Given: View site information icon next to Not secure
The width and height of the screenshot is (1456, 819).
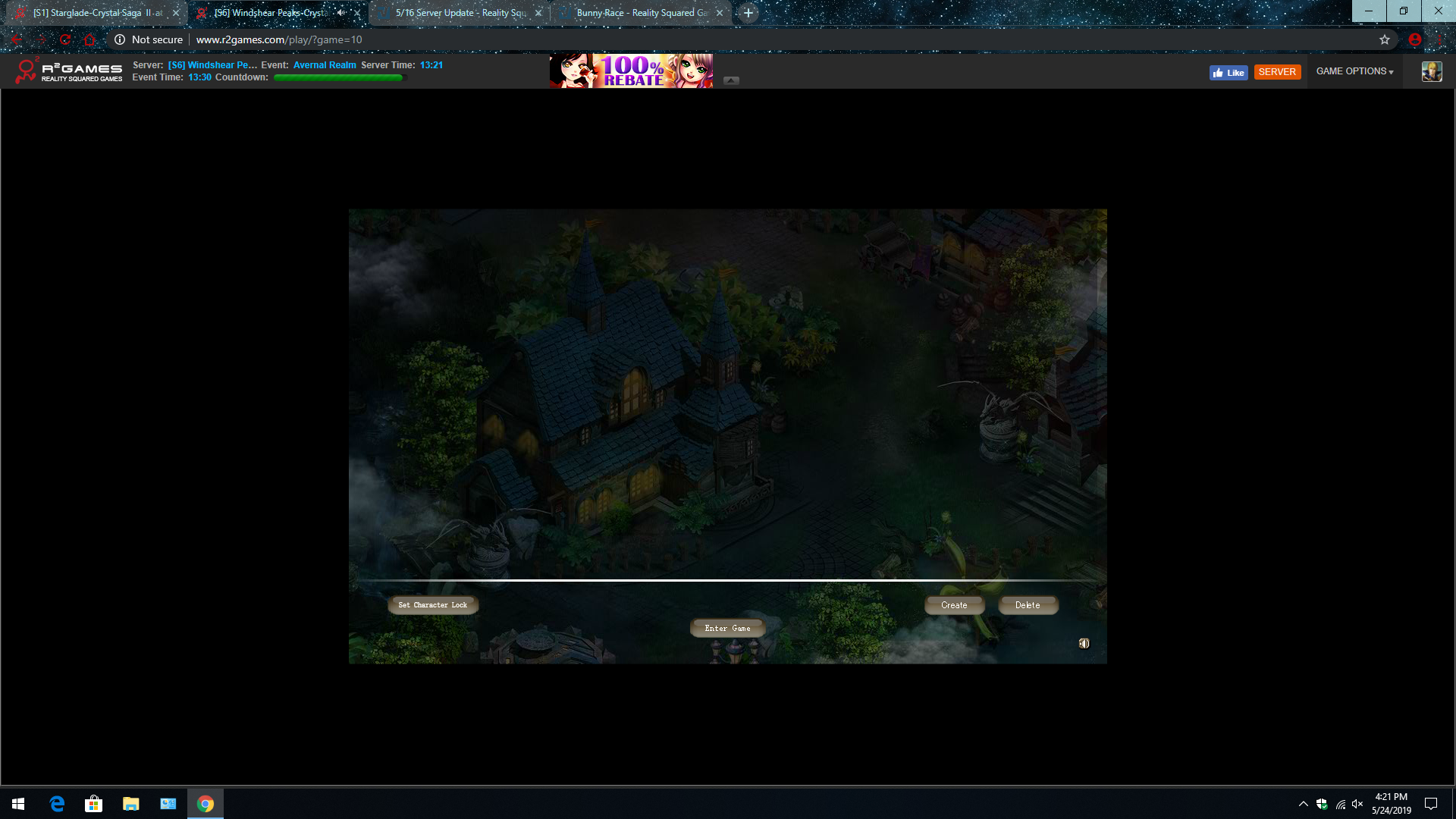Looking at the screenshot, I should coord(120,39).
